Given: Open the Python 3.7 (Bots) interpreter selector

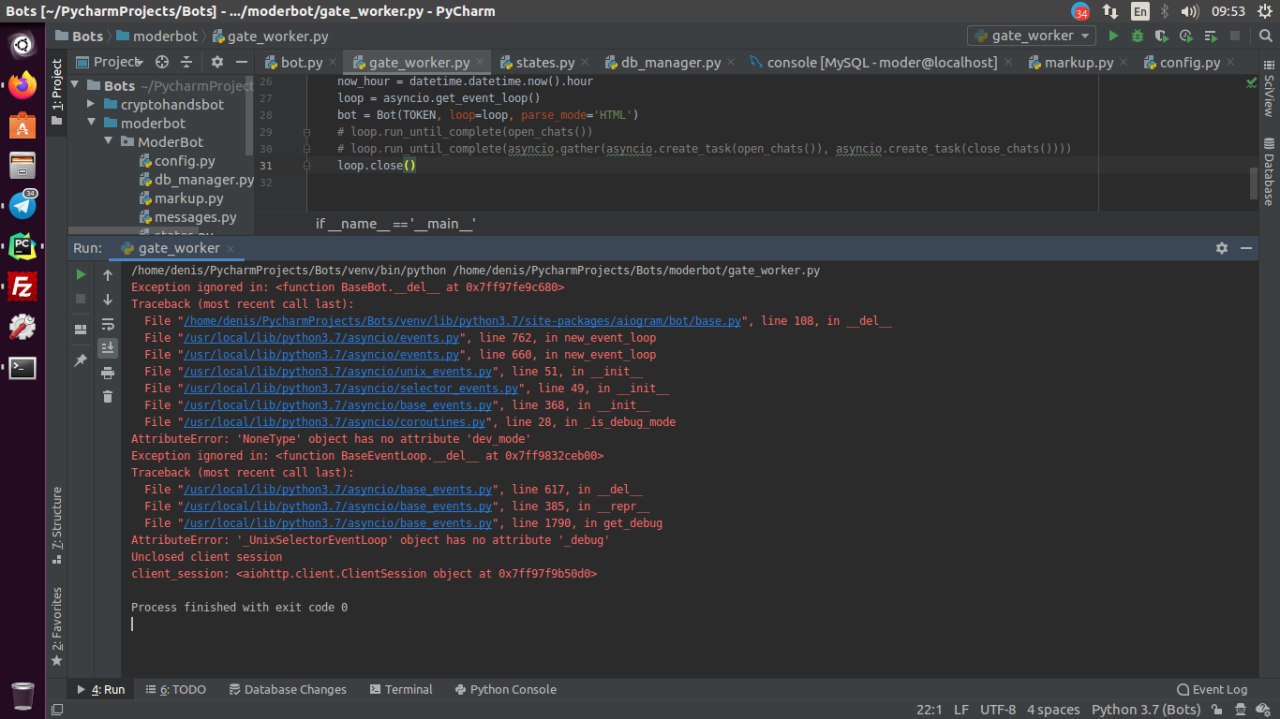Looking at the screenshot, I should pos(1145,709).
